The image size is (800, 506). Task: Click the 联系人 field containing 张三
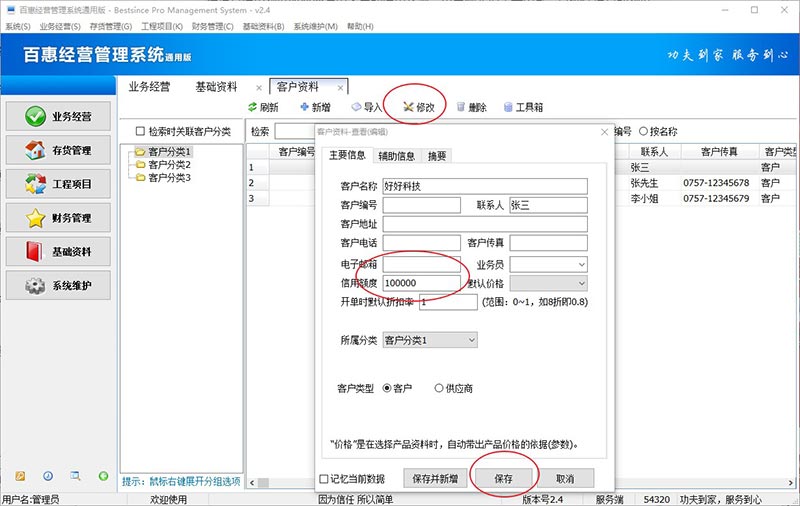(548, 205)
